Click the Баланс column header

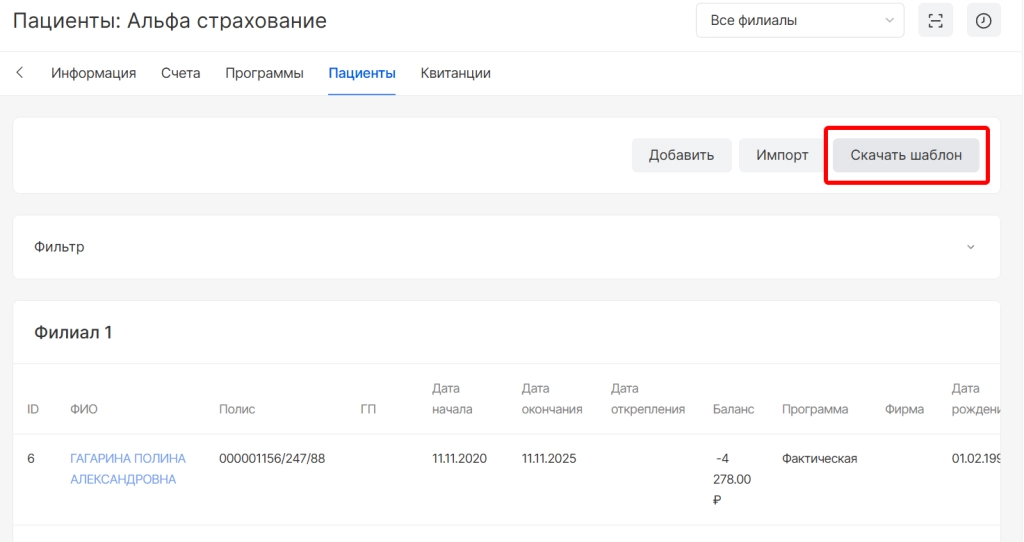(x=733, y=409)
